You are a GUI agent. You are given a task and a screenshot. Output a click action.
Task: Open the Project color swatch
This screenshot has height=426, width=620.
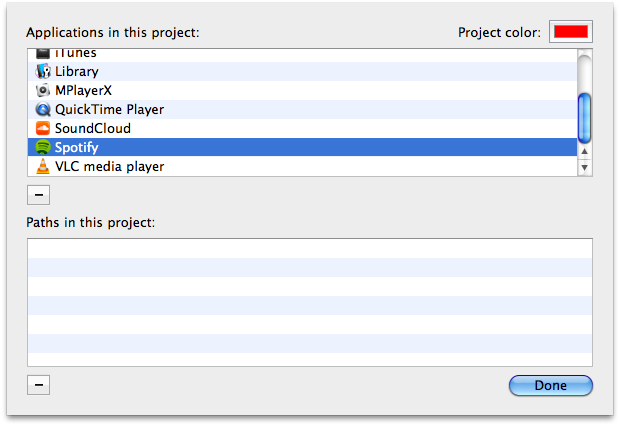point(571,32)
